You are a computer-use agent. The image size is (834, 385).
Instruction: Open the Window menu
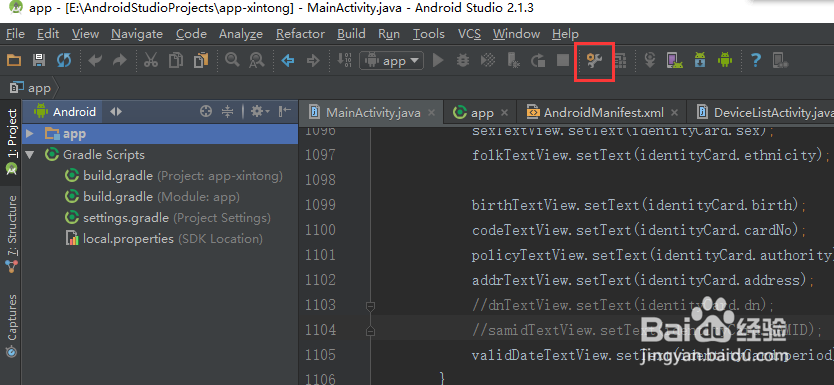pyautogui.click(x=516, y=34)
